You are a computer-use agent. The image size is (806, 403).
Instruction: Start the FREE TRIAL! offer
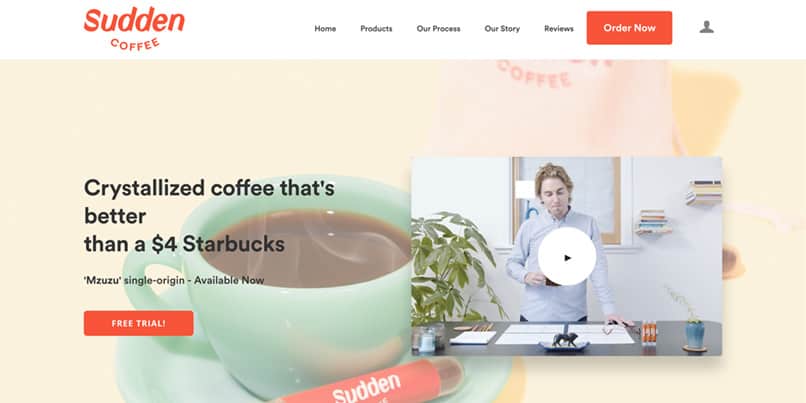(139, 323)
